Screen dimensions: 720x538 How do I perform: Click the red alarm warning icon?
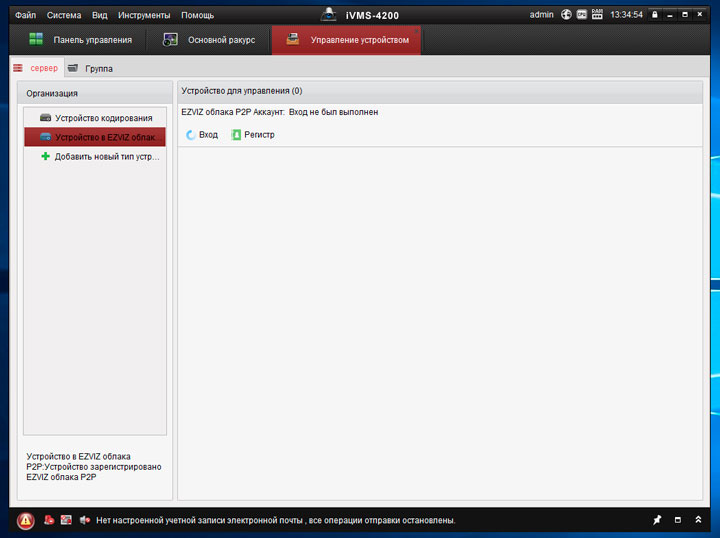coord(25,521)
